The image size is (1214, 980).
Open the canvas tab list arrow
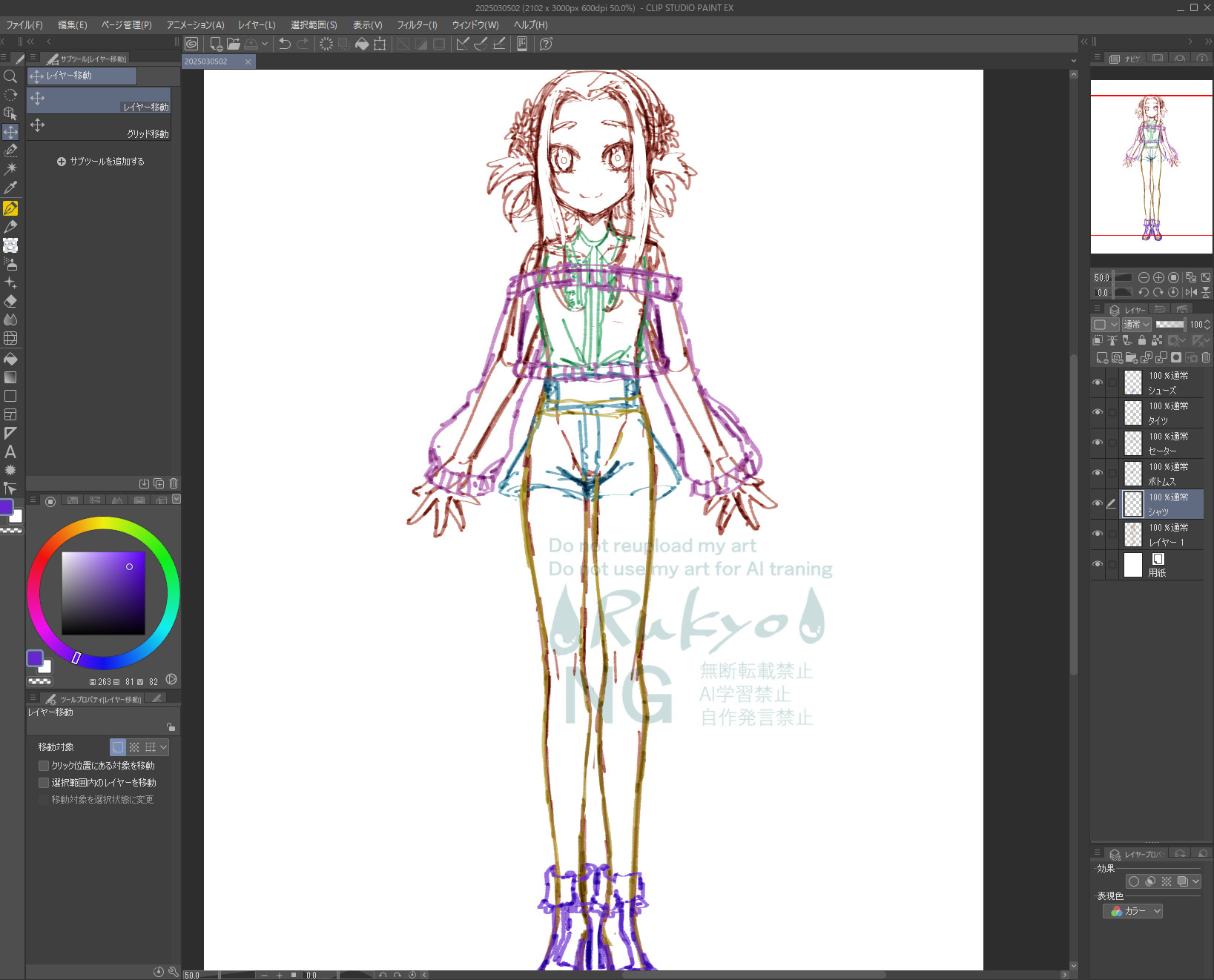click(1073, 62)
